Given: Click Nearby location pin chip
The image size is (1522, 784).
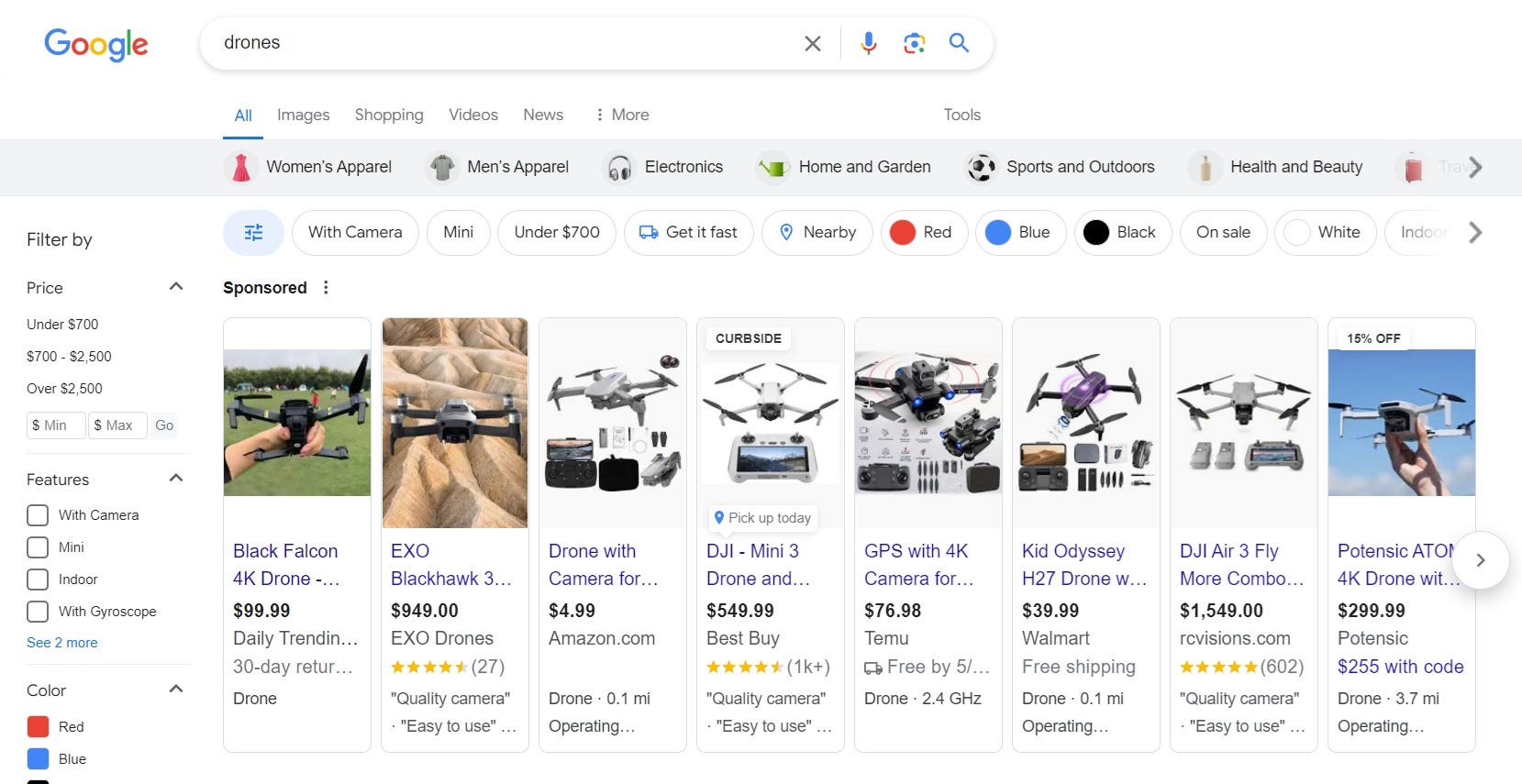Looking at the screenshot, I should 817,232.
